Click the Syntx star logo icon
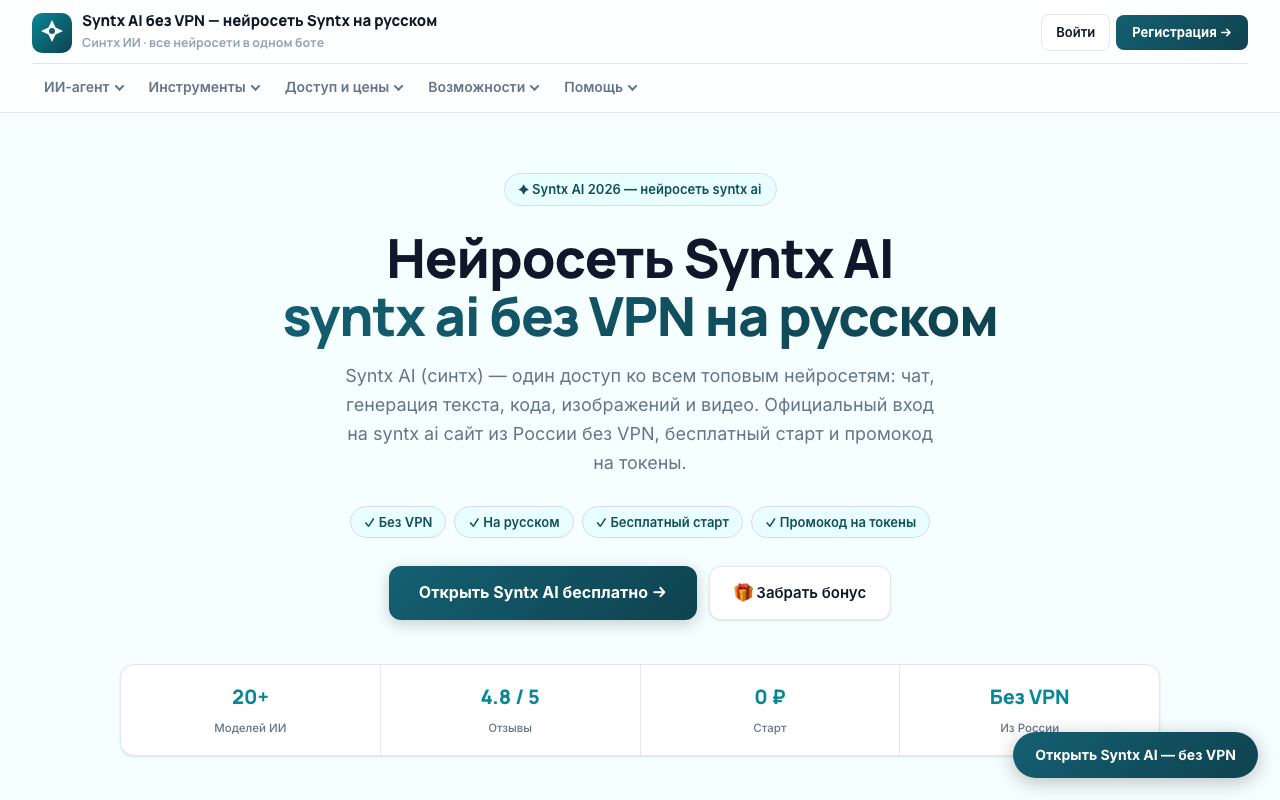 pyautogui.click(x=52, y=33)
